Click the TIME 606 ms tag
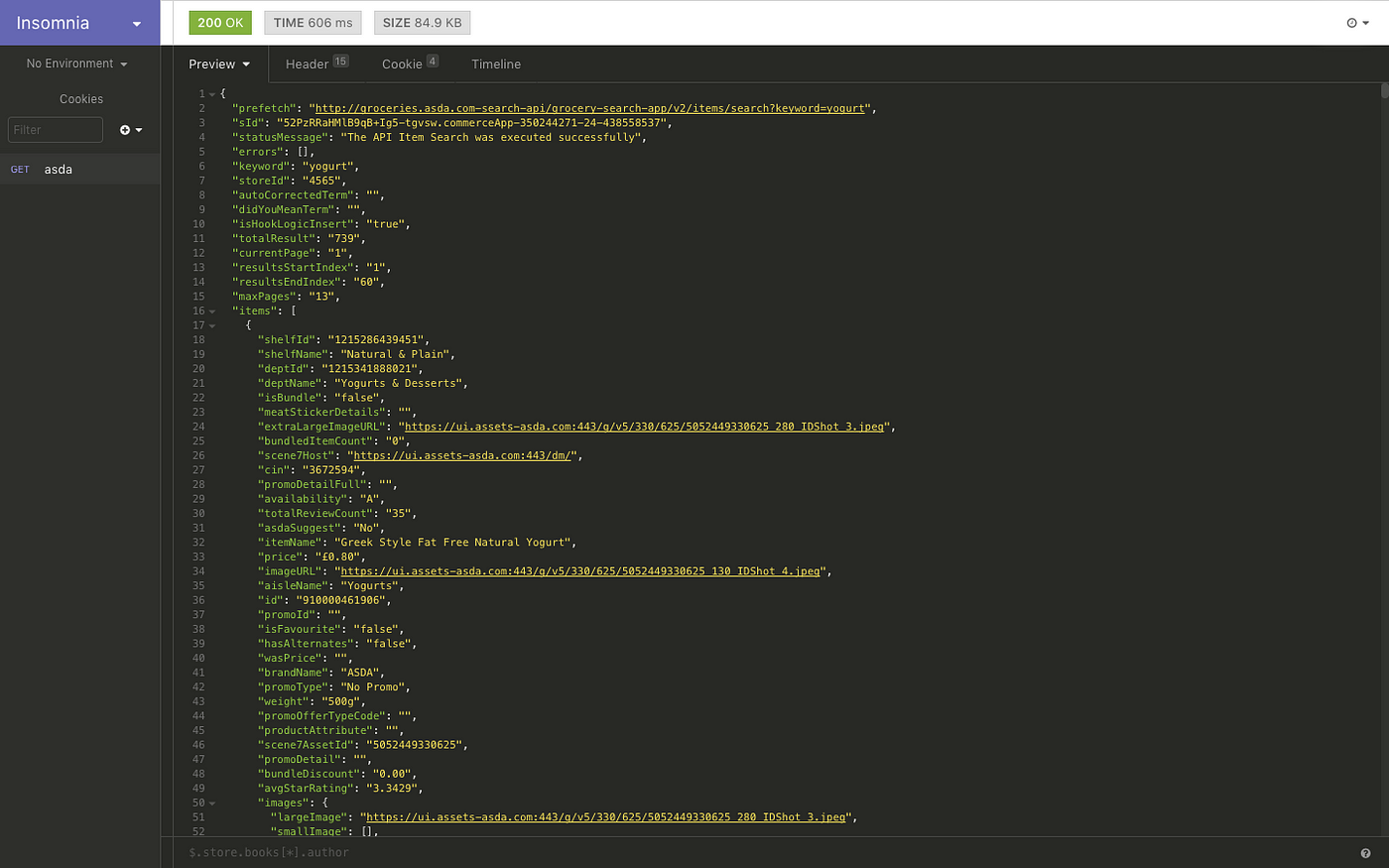The height and width of the screenshot is (868, 1389). coord(313,23)
